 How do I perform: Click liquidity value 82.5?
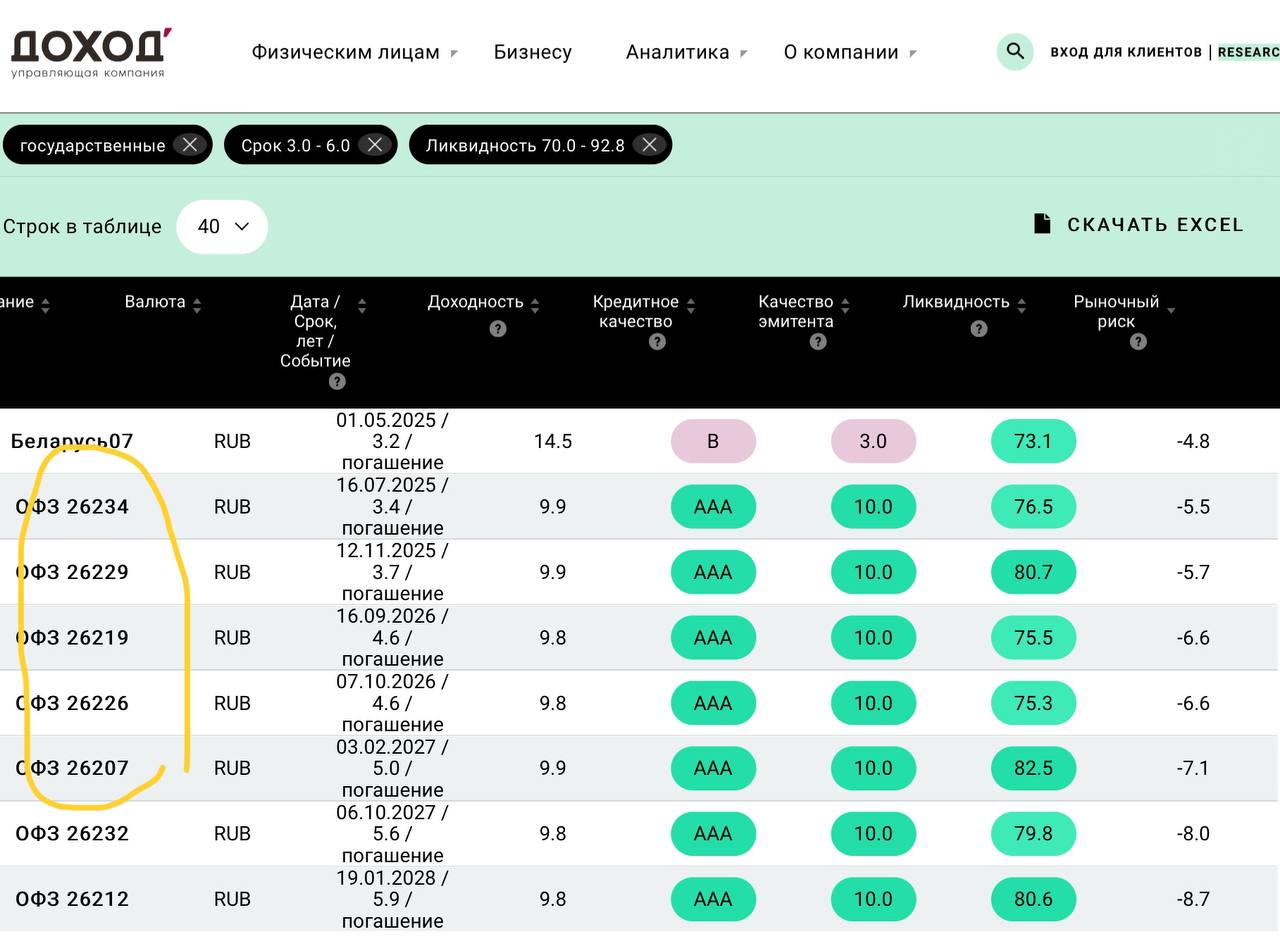1033,768
